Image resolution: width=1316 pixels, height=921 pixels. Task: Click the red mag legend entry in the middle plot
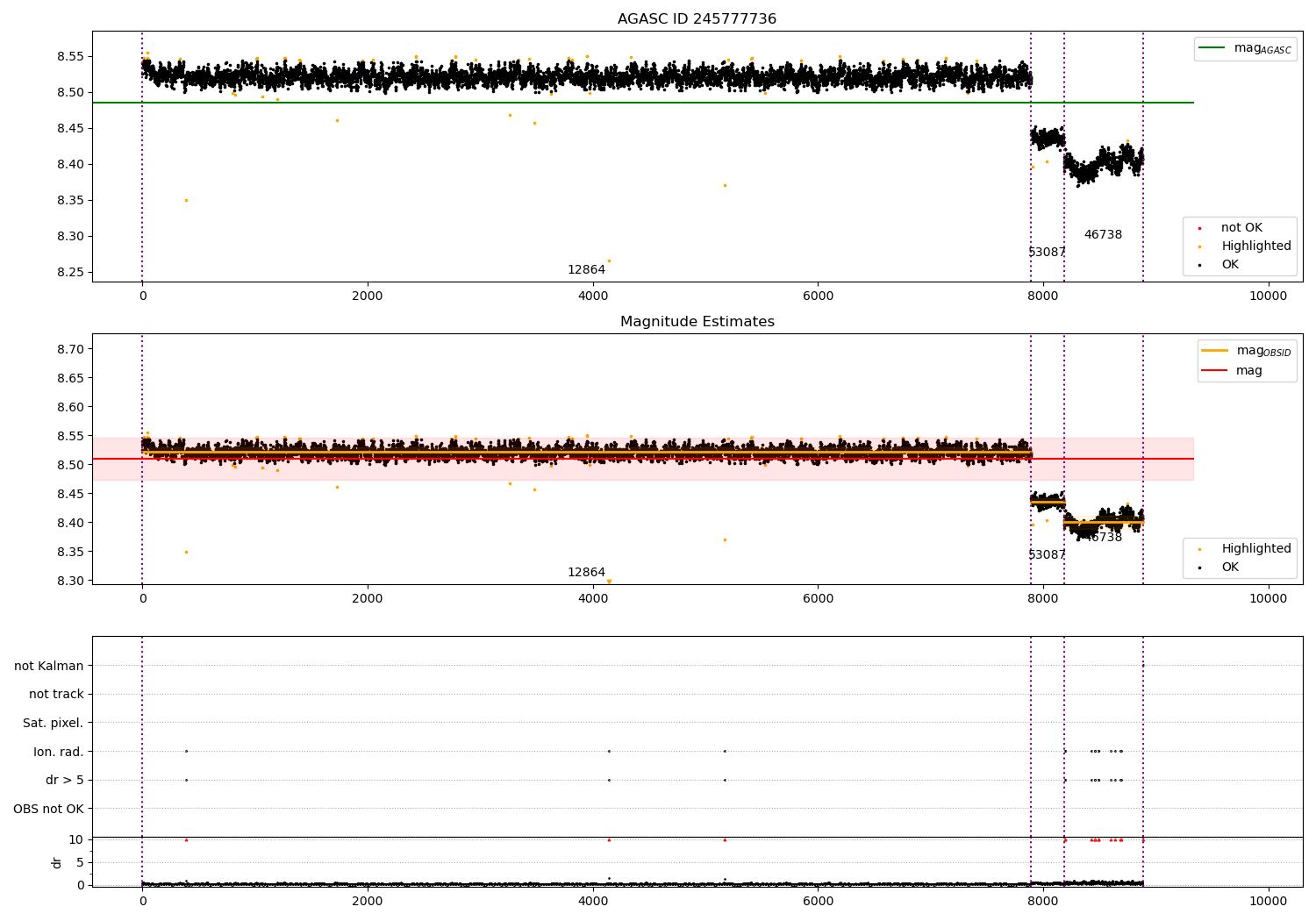[x=1233, y=371]
